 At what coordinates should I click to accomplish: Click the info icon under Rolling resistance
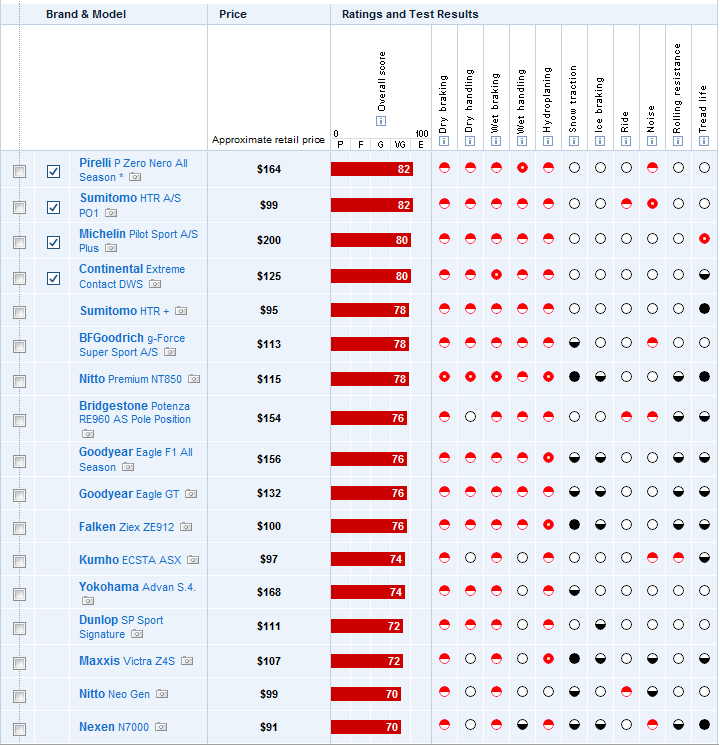(x=678, y=141)
